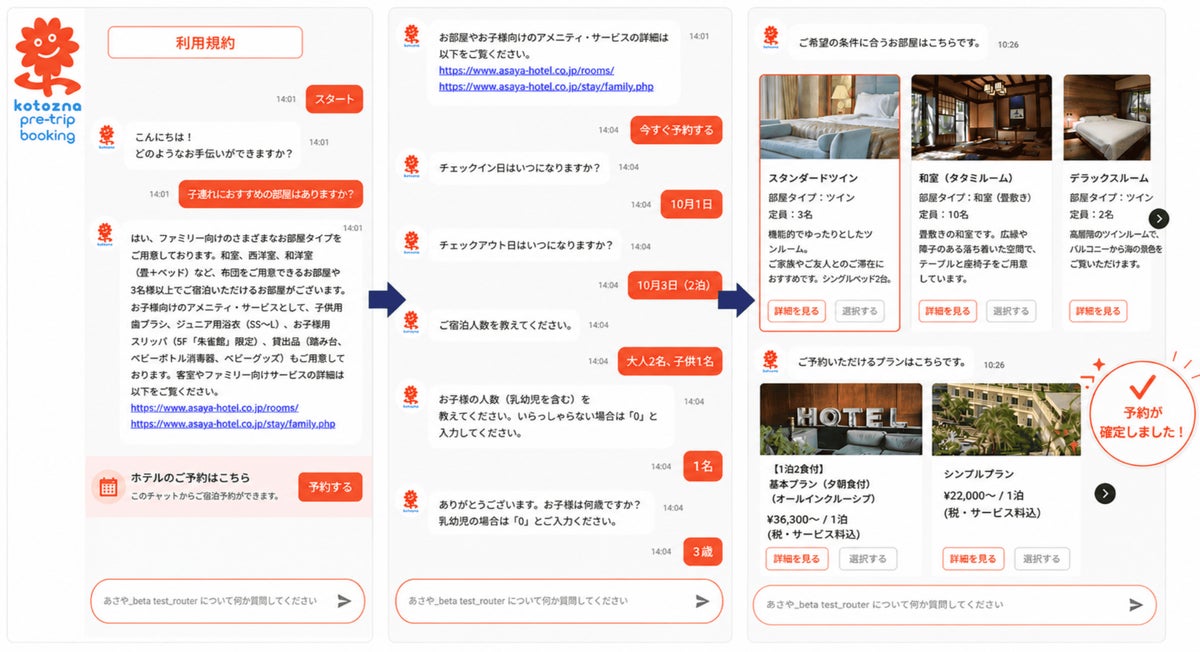Click 詳細を見る for 基本プラン

pos(797,559)
